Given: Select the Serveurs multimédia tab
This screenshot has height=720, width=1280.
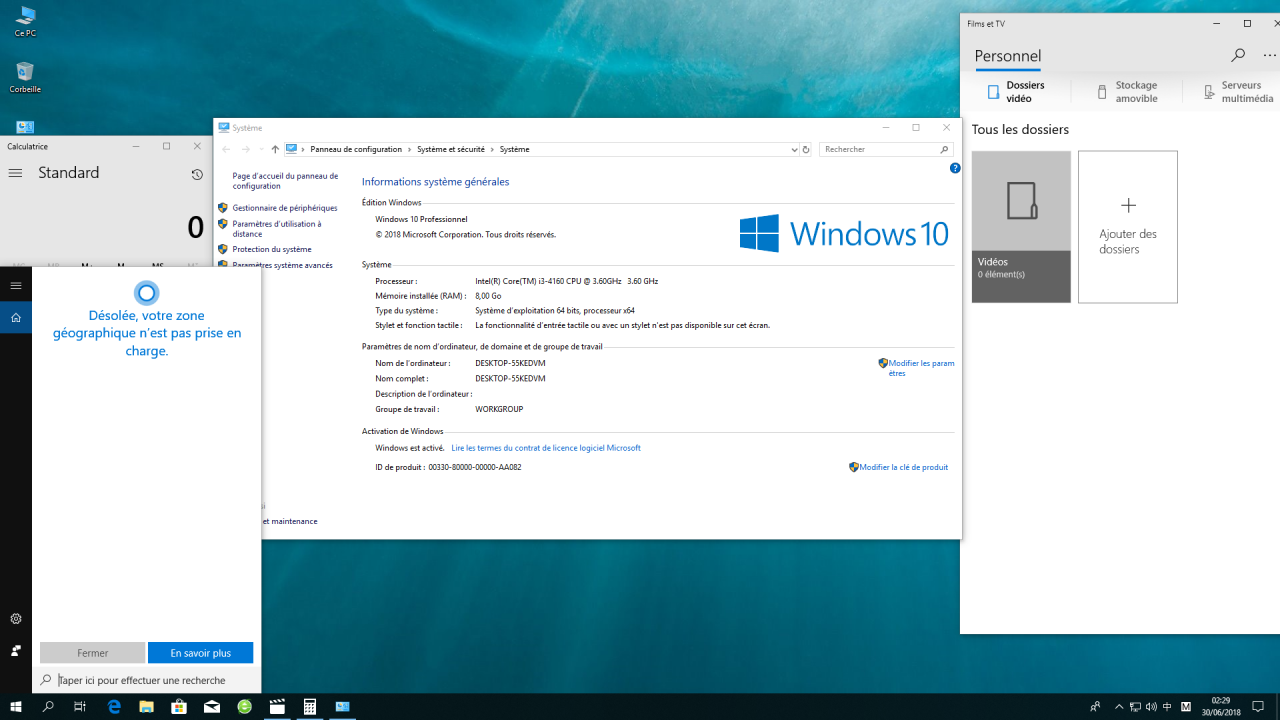Looking at the screenshot, I should 1238,92.
